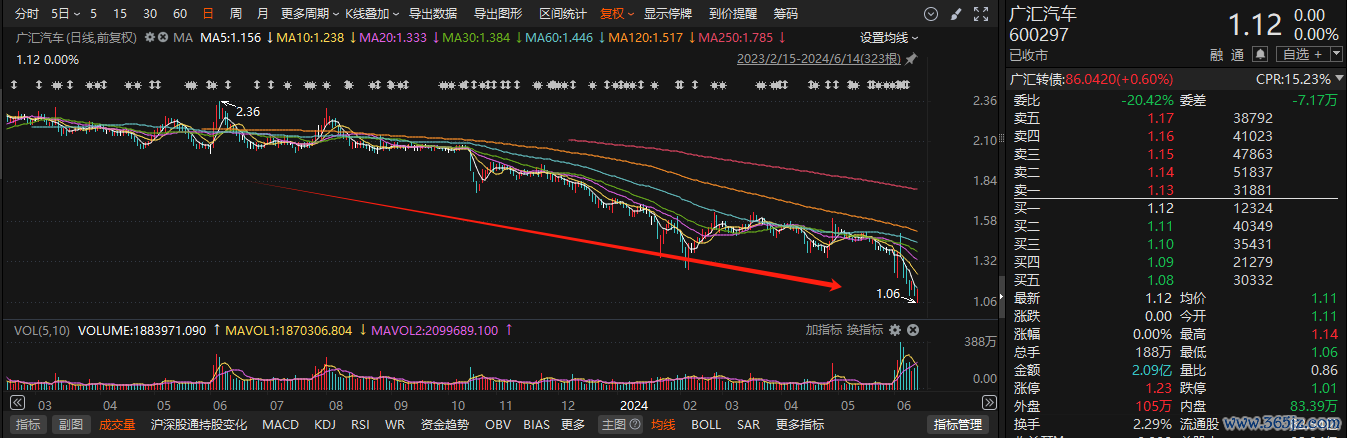The image size is (1347, 438).
Task: Close the MA indicator with X icon
Action: [163, 37]
